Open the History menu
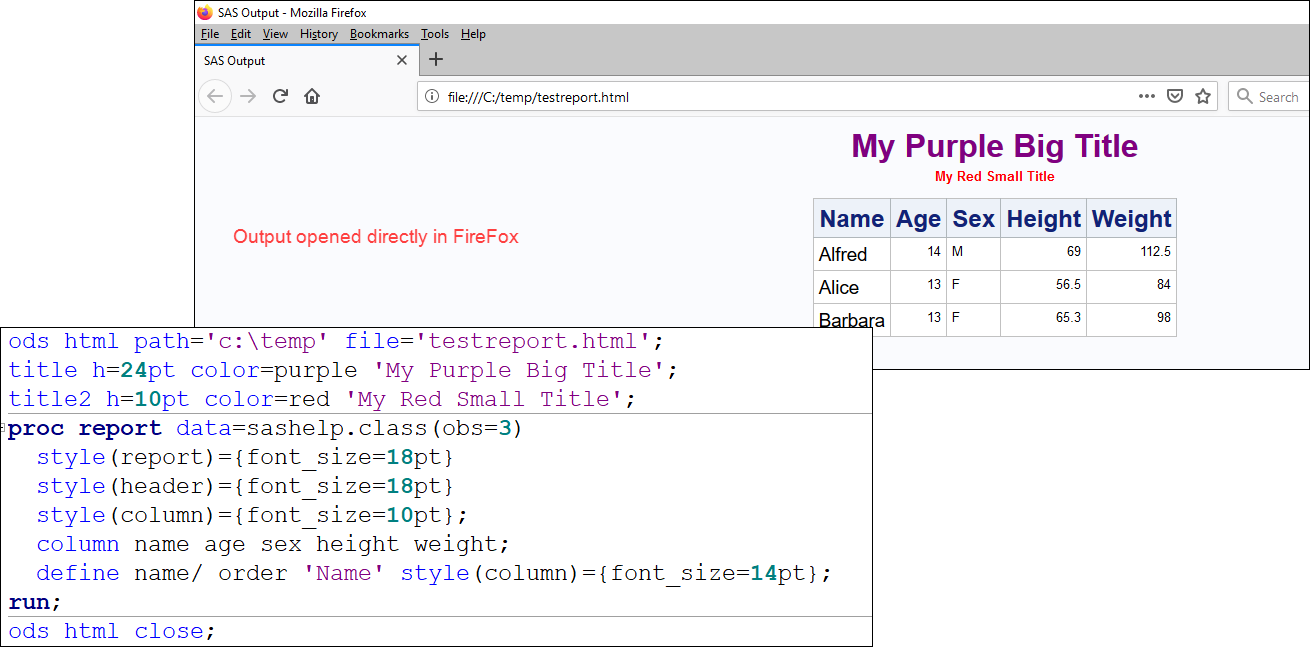1310x647 pixels. (318, 33)
